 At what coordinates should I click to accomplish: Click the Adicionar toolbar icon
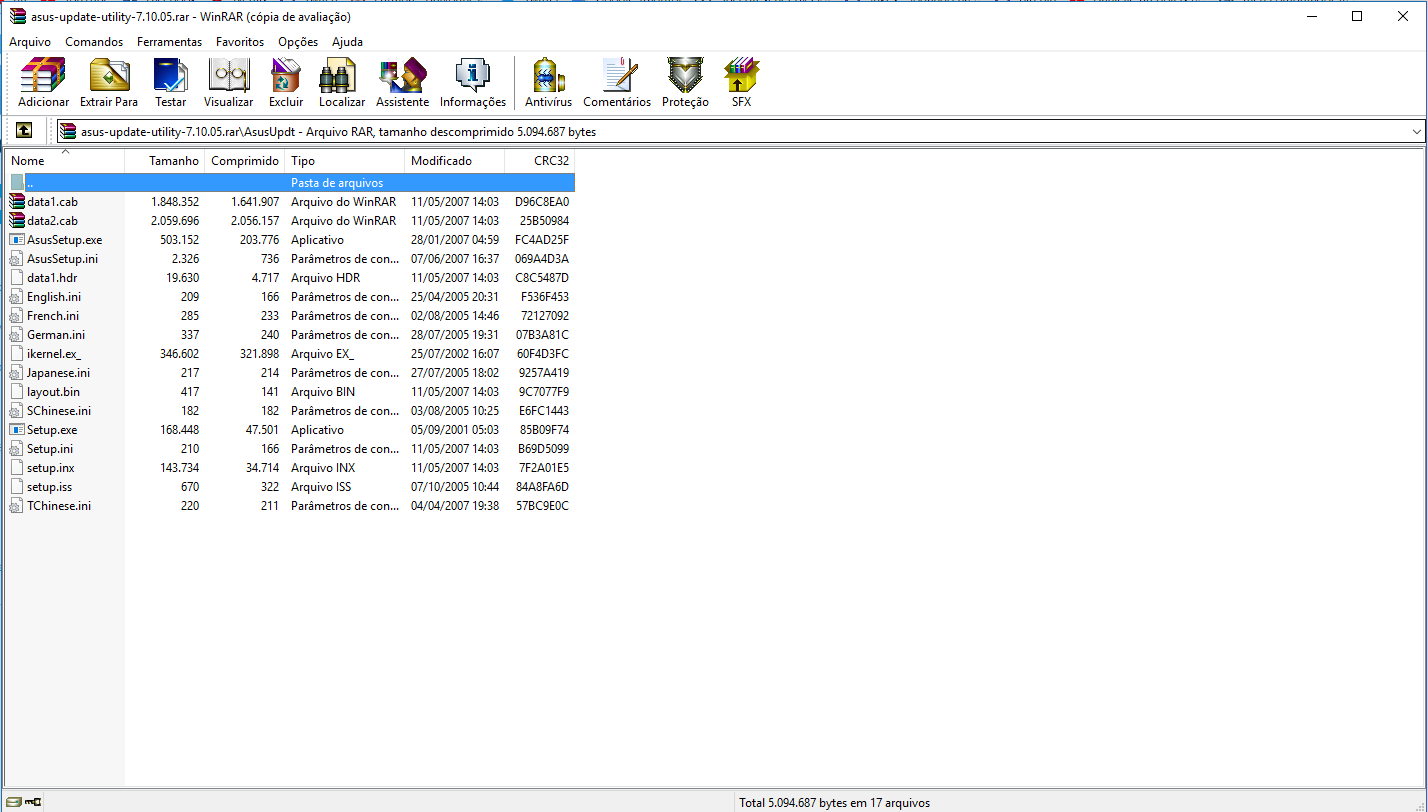pos(43,82)
